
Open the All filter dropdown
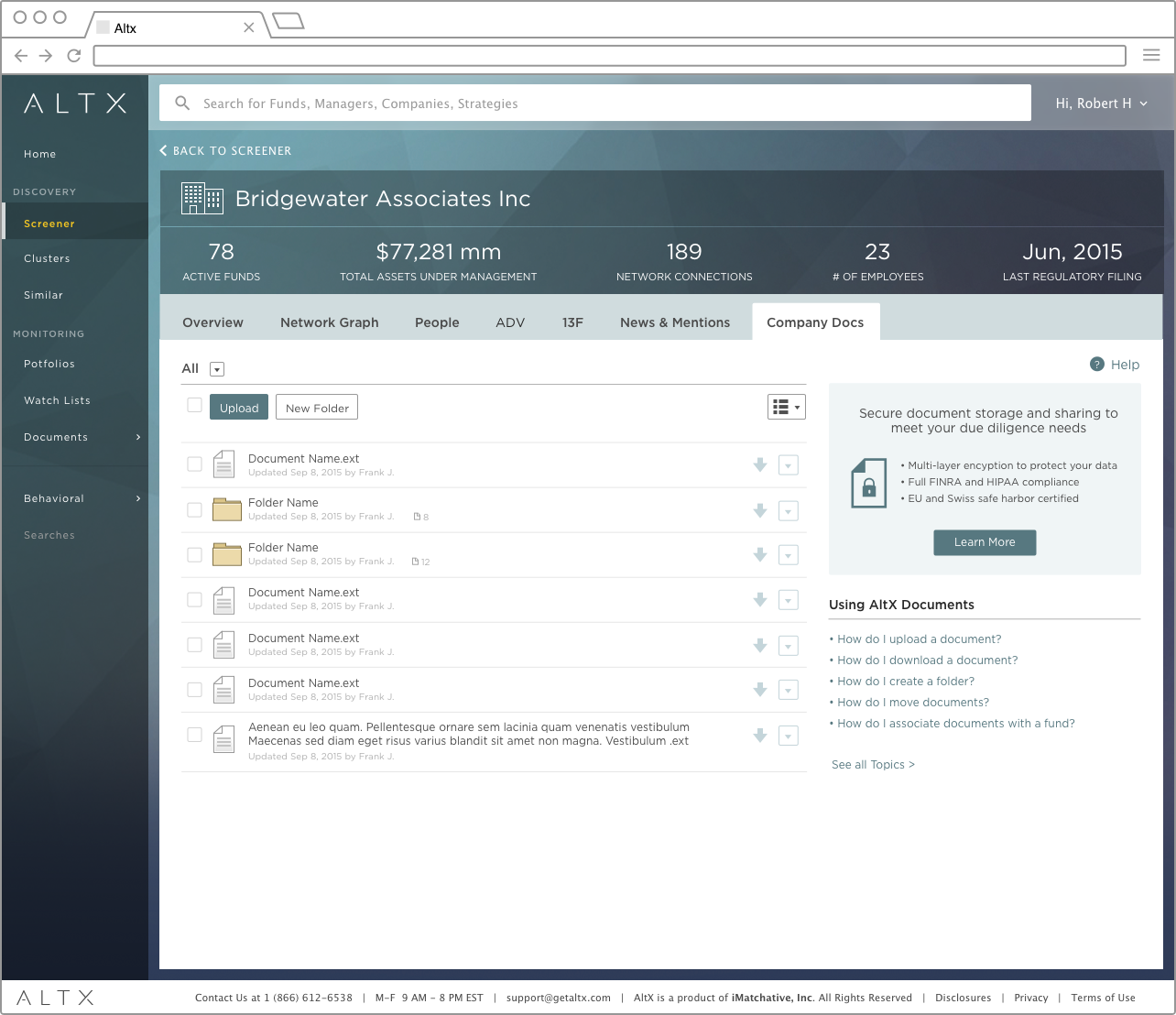pos(217,369)
